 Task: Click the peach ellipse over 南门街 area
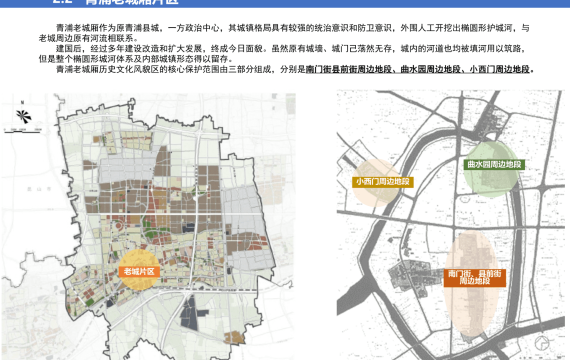pyautogui.click(x=472, y=284)
